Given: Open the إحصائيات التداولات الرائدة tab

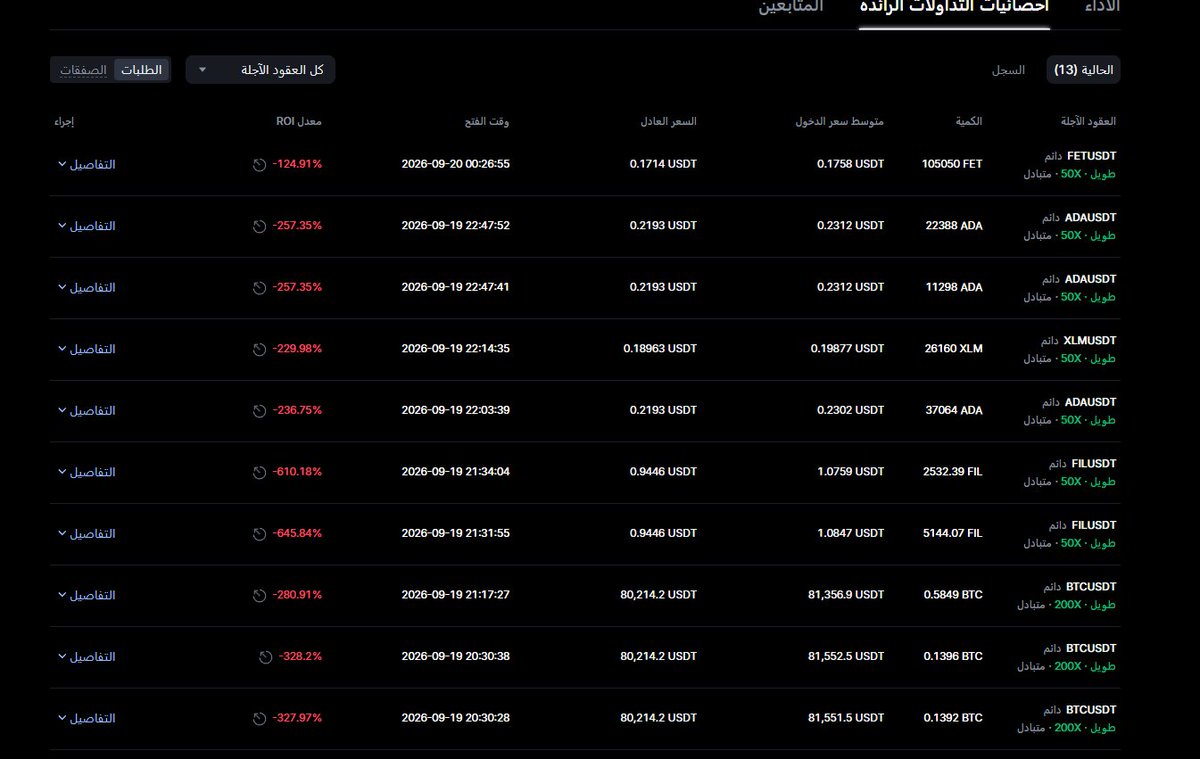Looking at the screenshot, I should coord(954,7).
